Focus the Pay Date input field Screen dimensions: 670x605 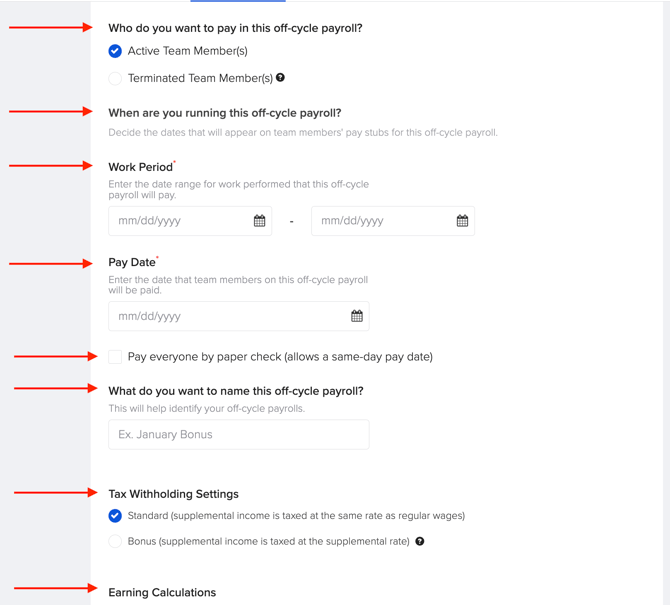[x=239, y=316]
